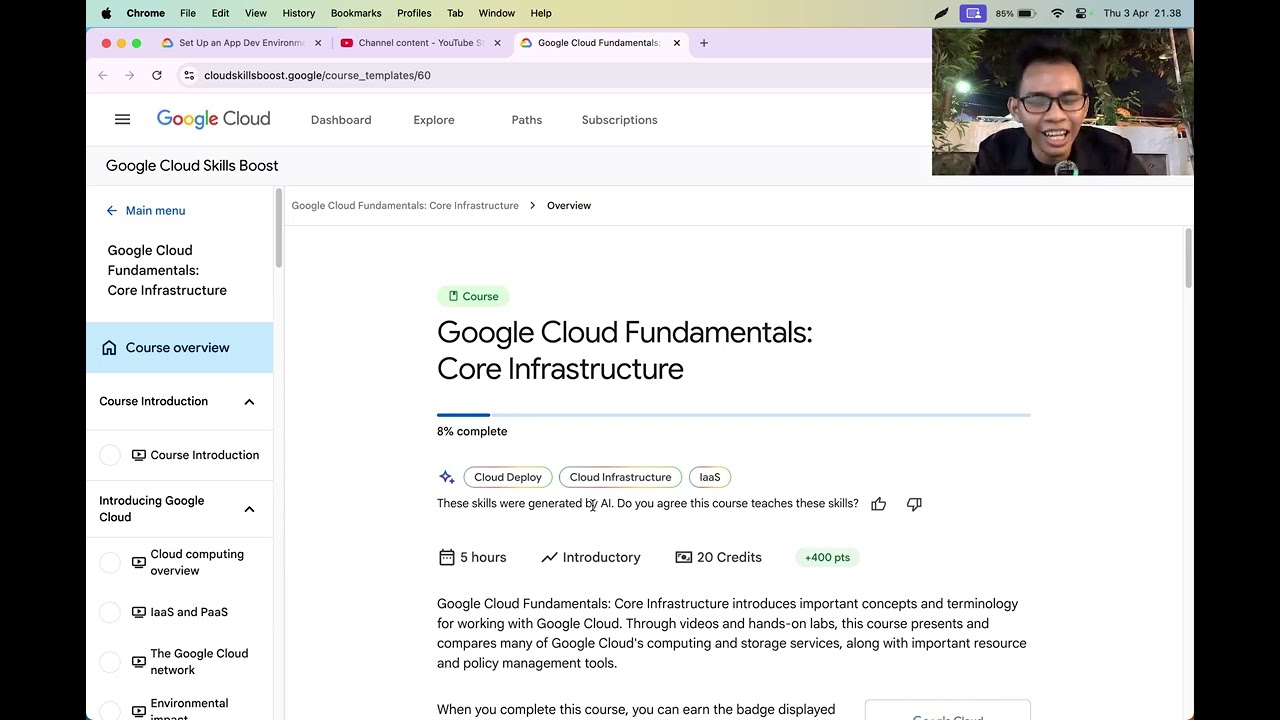The width and height of the screenshot is (1280, 720).
Task: Open the Profiles menu in menu bar
Action: click(x=414, y=13)
